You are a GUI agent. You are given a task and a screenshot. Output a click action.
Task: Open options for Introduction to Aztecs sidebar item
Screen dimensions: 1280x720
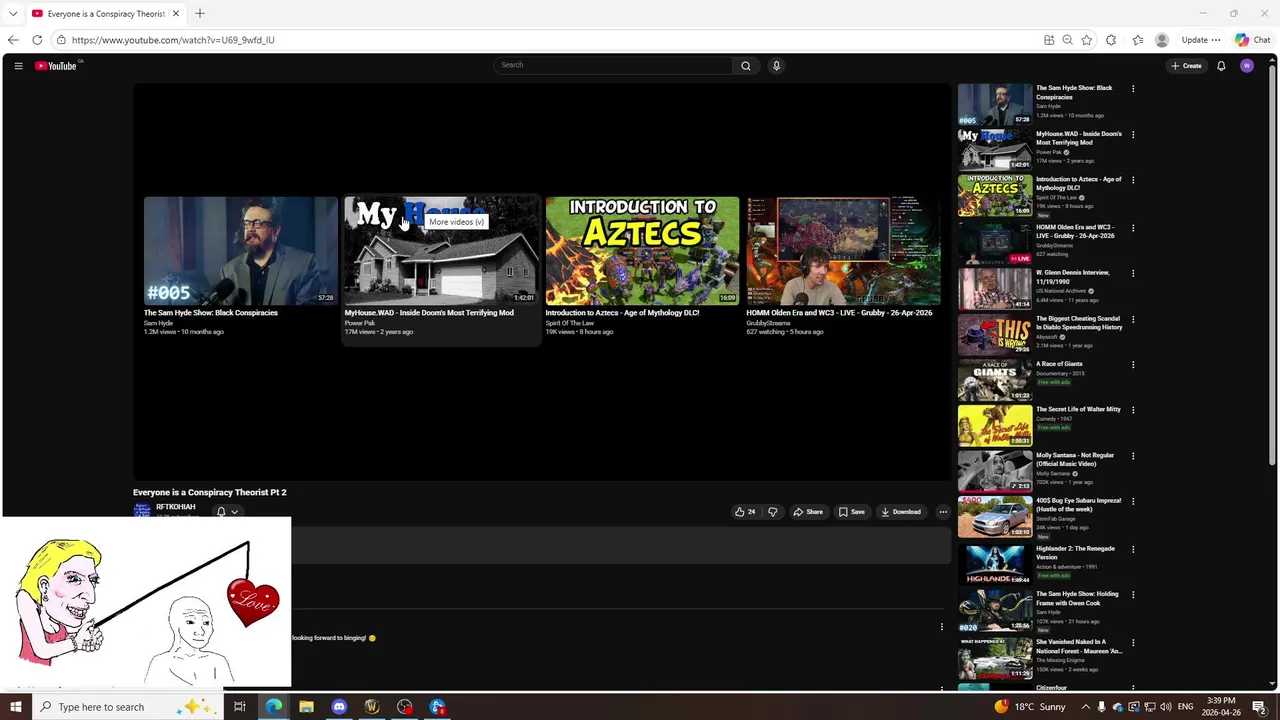(1133, 181)
